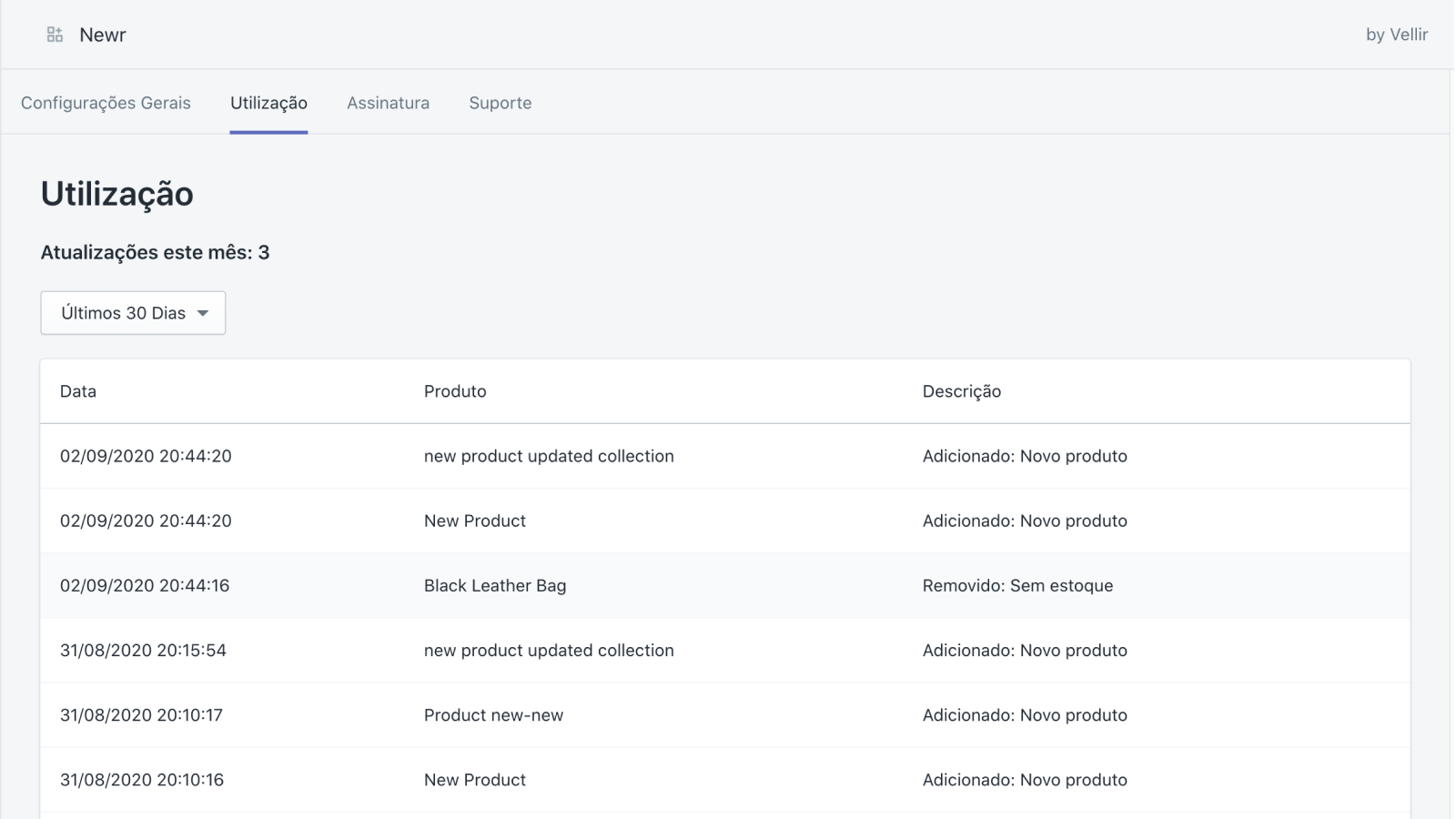Click the Newr app title

point(103,35)
